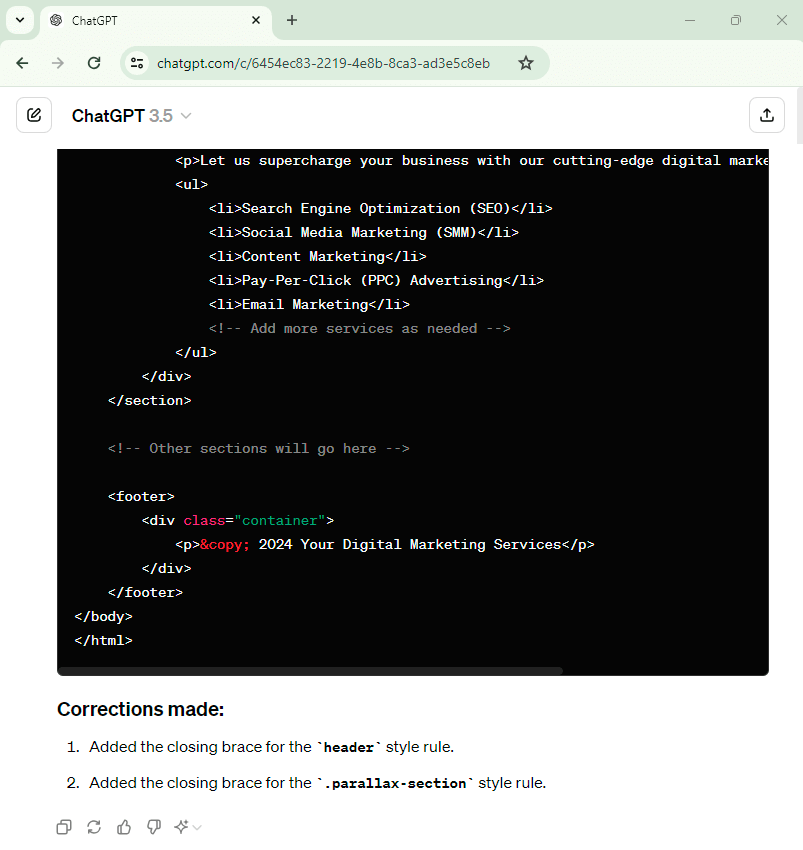
Task: Click the closing </section> tag line
Action: (150, 400)
